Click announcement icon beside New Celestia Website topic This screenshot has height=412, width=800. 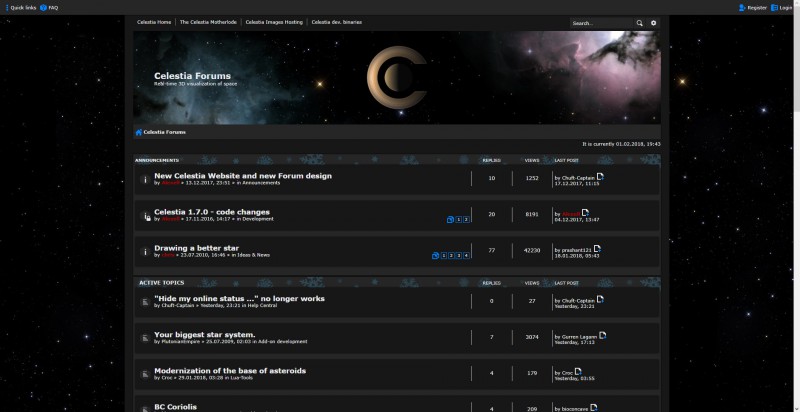tap(145, 179)
